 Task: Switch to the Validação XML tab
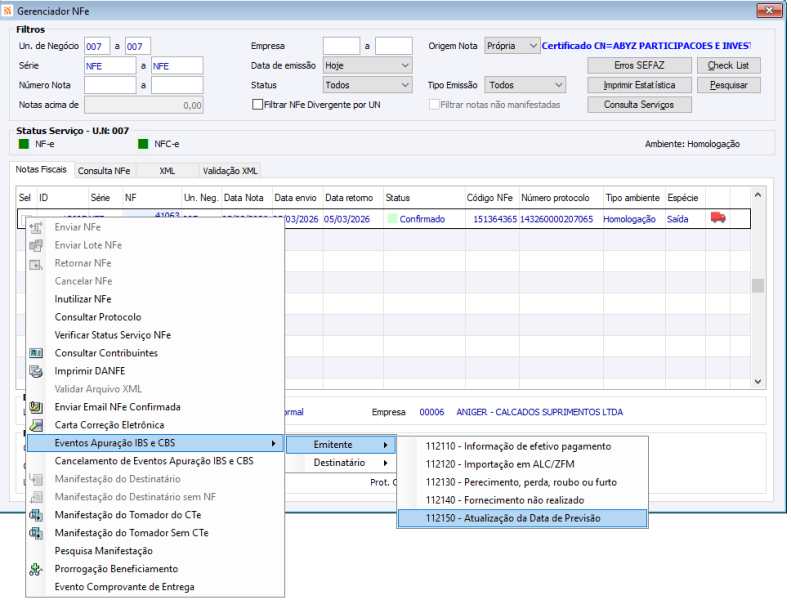coord(230,171)
